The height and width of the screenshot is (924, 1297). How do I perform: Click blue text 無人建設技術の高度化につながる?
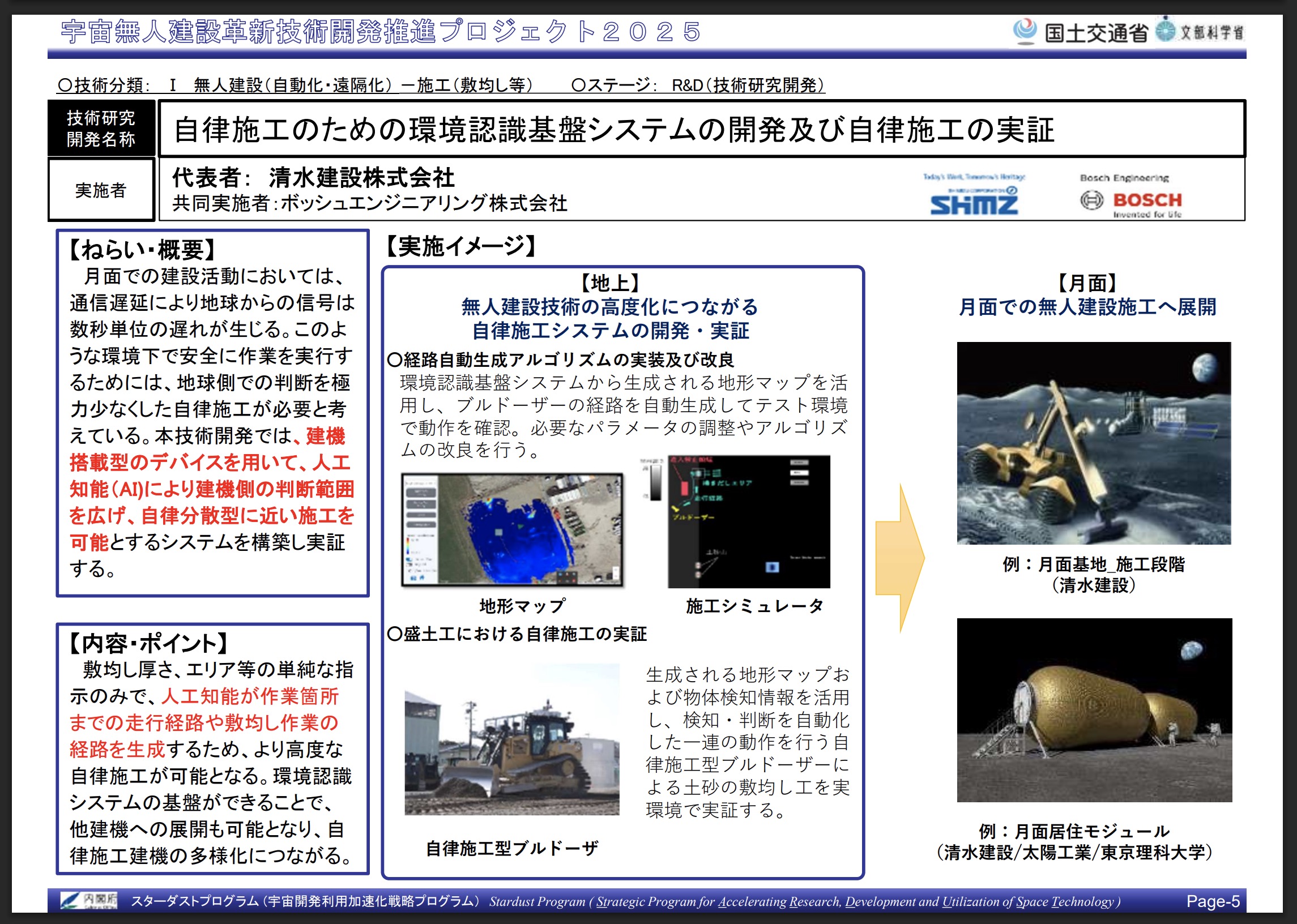[x=609, y=307]
